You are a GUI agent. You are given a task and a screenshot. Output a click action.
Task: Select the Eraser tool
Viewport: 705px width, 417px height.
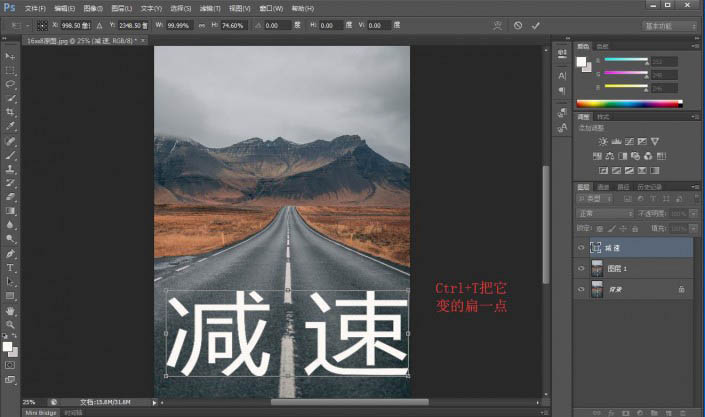[10, 197]
